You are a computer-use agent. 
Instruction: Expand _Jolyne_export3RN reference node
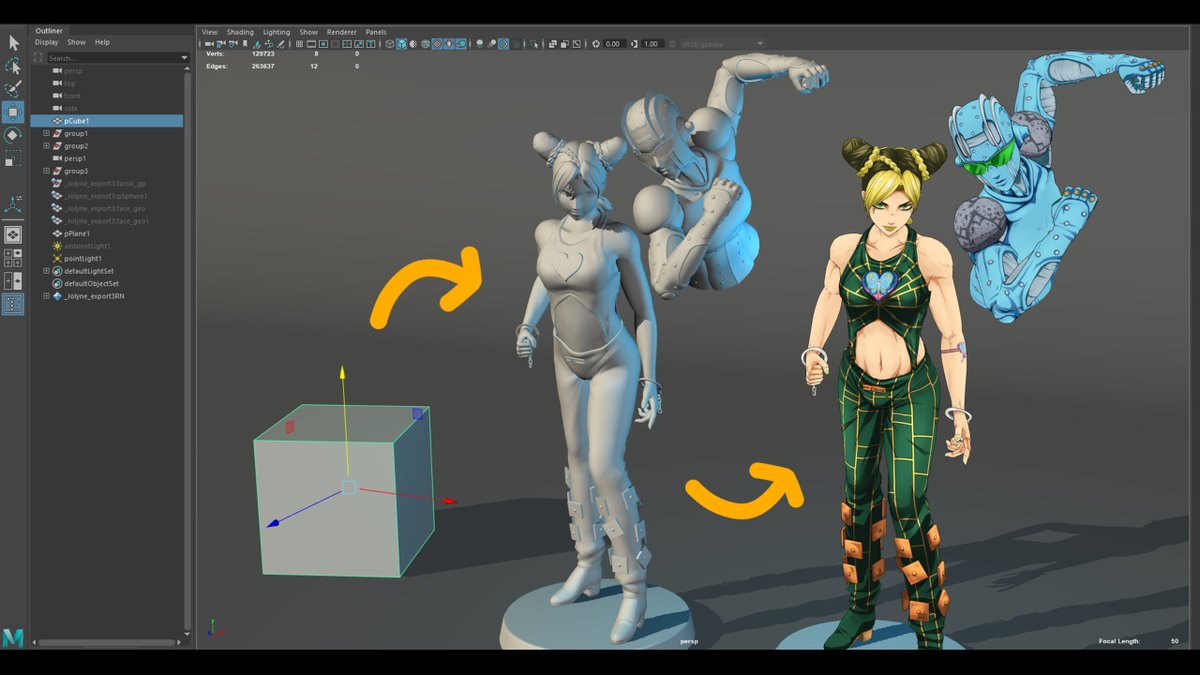(x=46, y=296)
